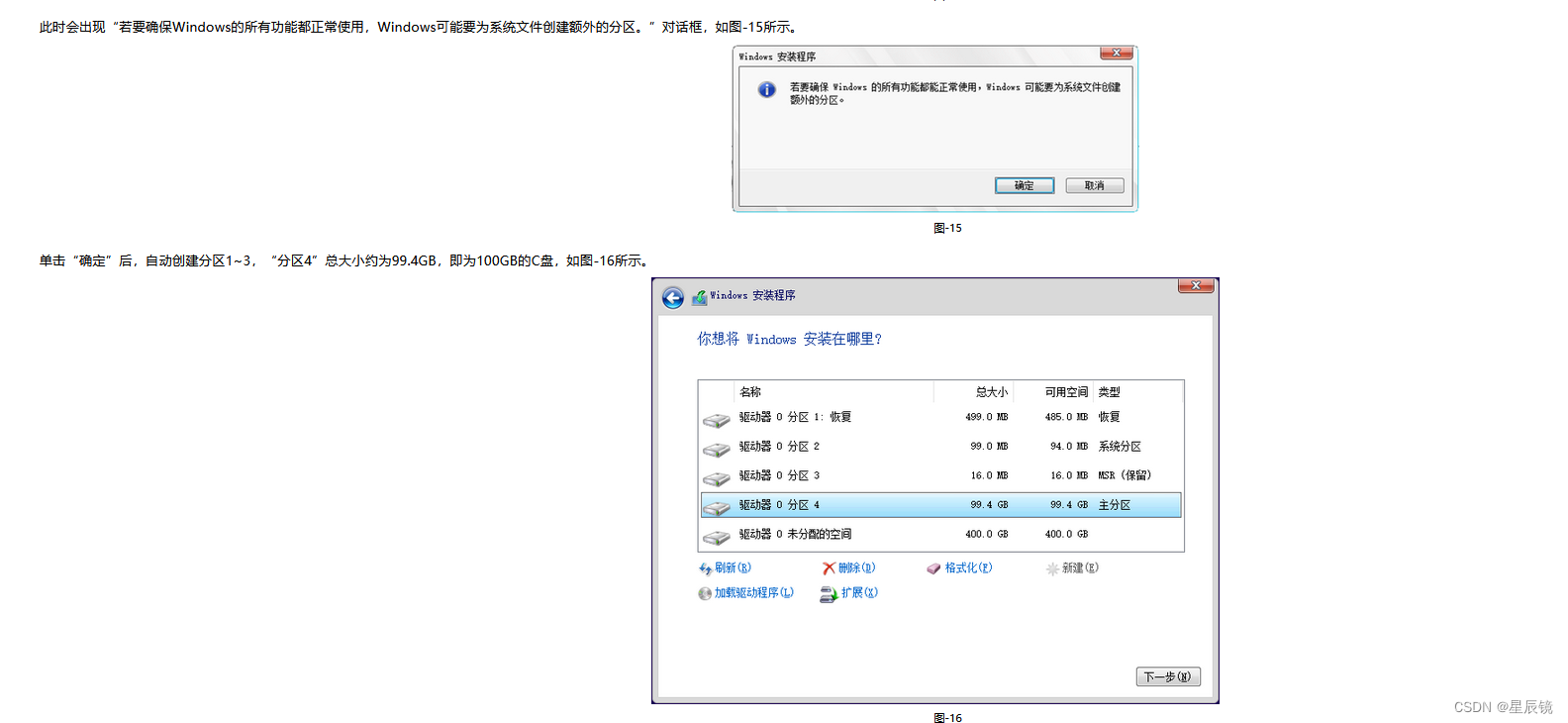Screen dimensions: 1568x723
Task: Select highlighted row 驱动器 0 分区 4
Action: click(940, 505)
